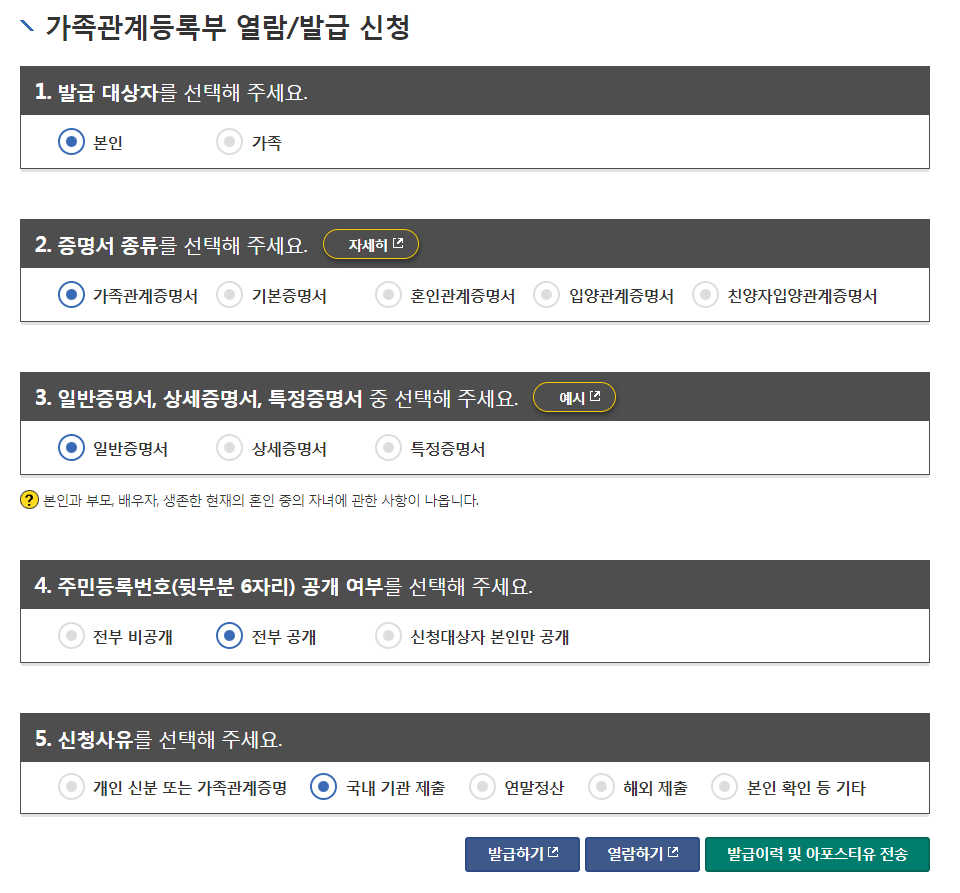This screenshot has height=893, width=960.
Task: Choose 가족관계증명서 certificate type
Action: click(x=72, y=295)
